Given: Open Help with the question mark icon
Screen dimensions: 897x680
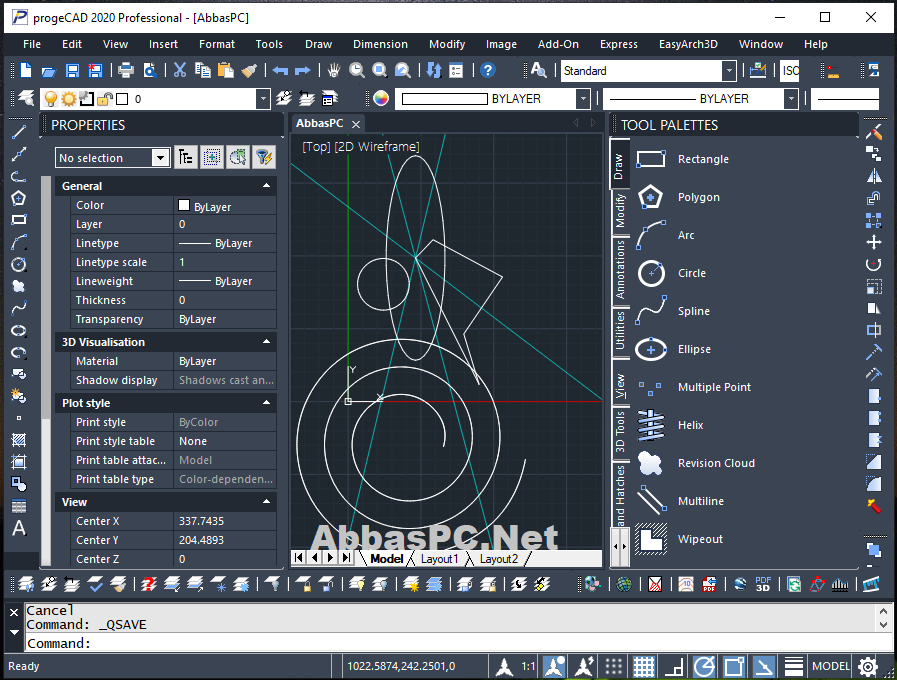Looking at the screenshot, I should [487, 70].
